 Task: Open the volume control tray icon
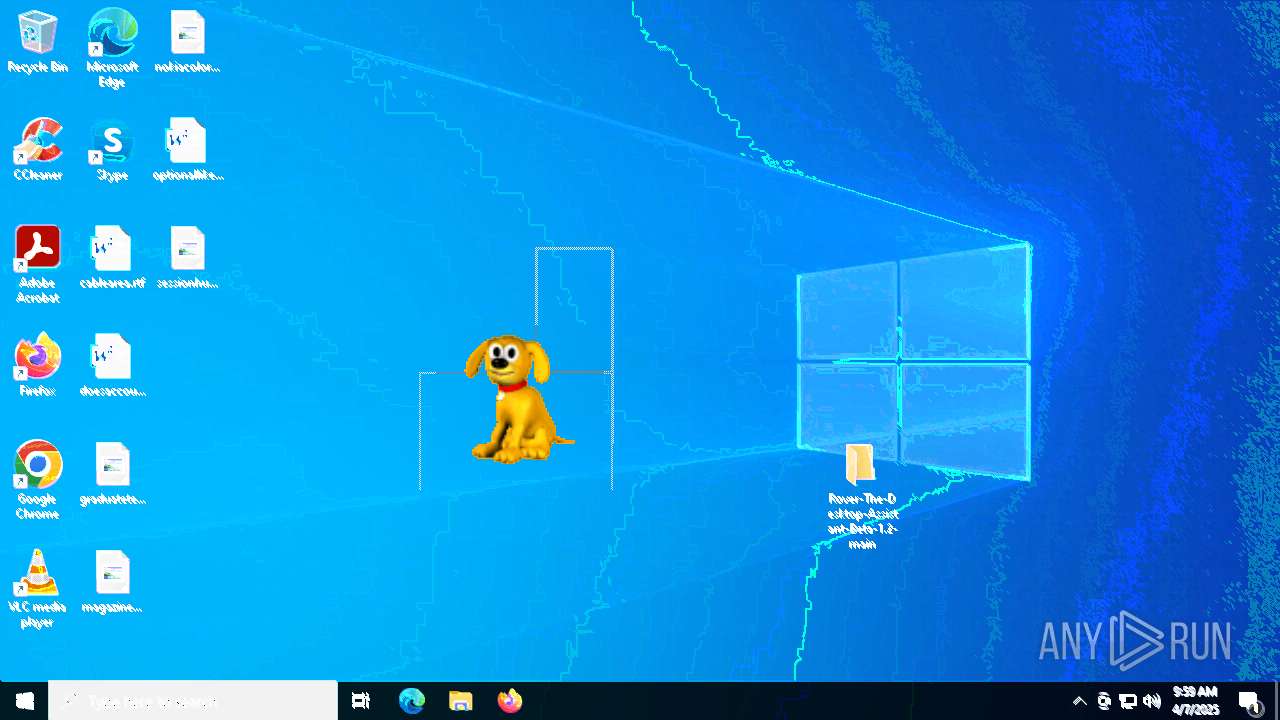[1152, 701]
